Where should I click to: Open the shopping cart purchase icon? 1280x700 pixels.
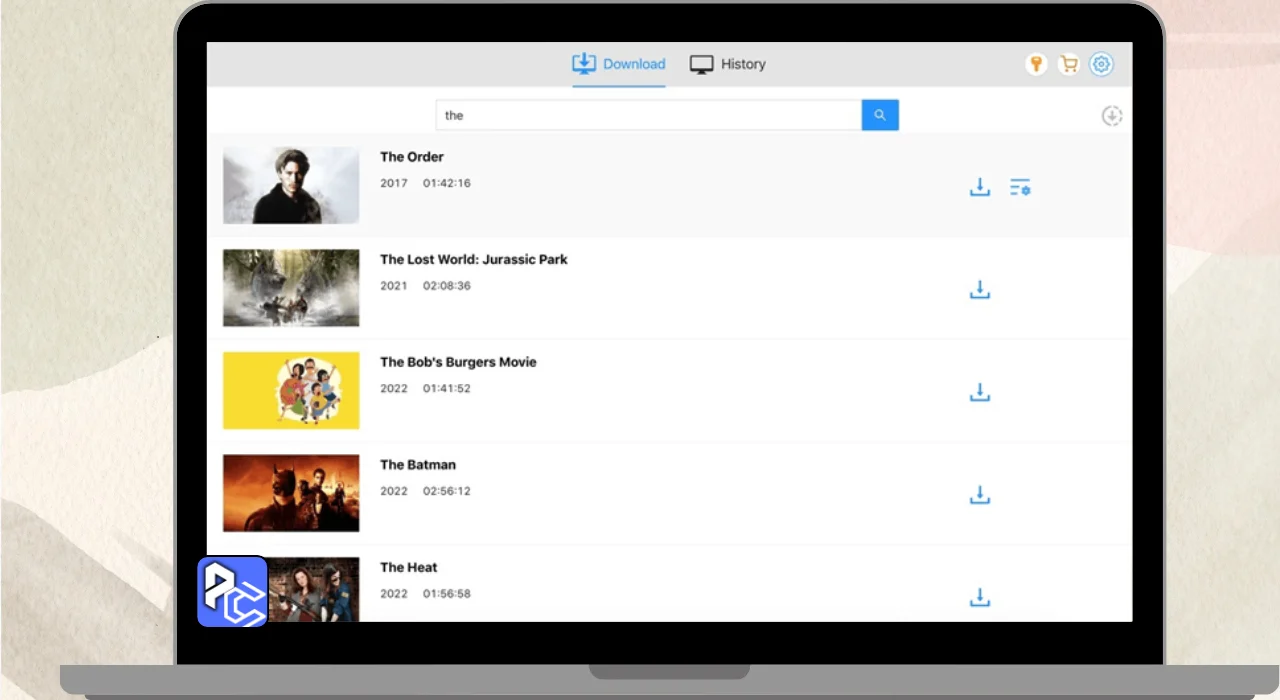1069,64
